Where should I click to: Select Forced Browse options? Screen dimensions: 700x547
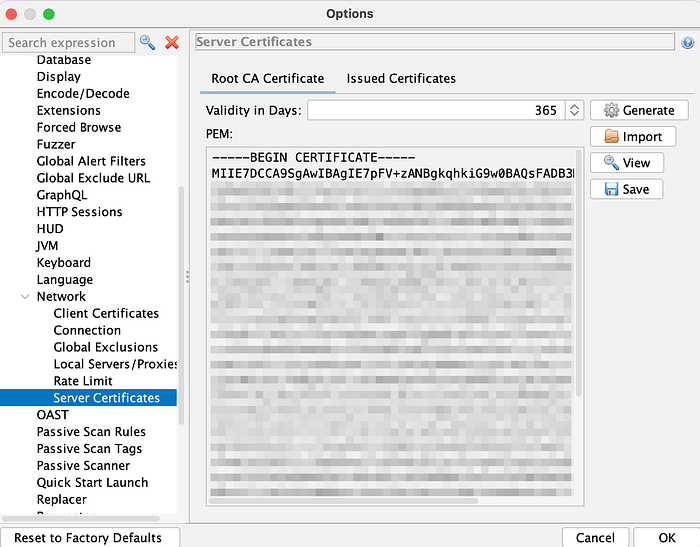79,128
